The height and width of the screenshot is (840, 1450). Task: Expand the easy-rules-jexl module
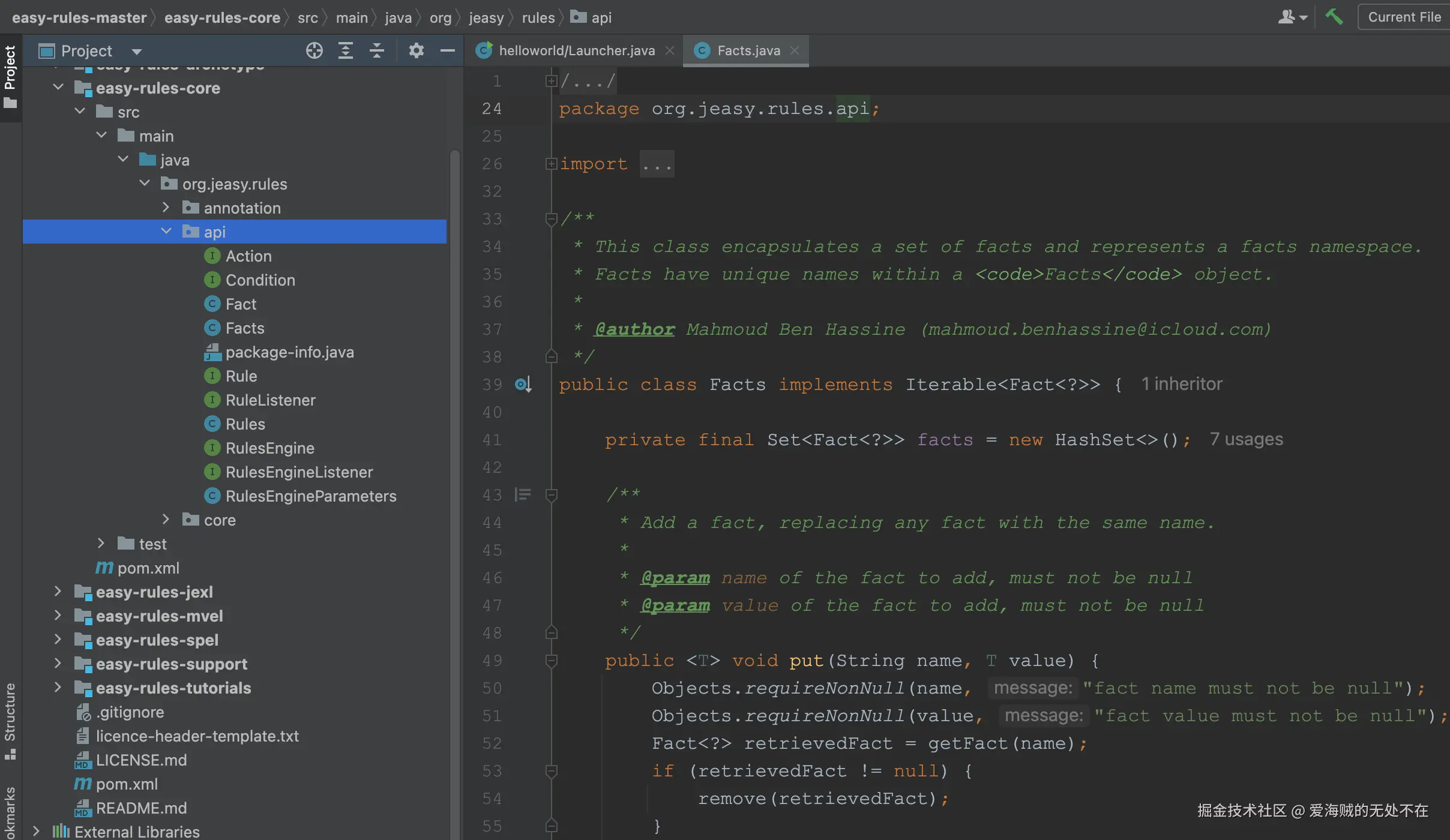tap(58, 592)
